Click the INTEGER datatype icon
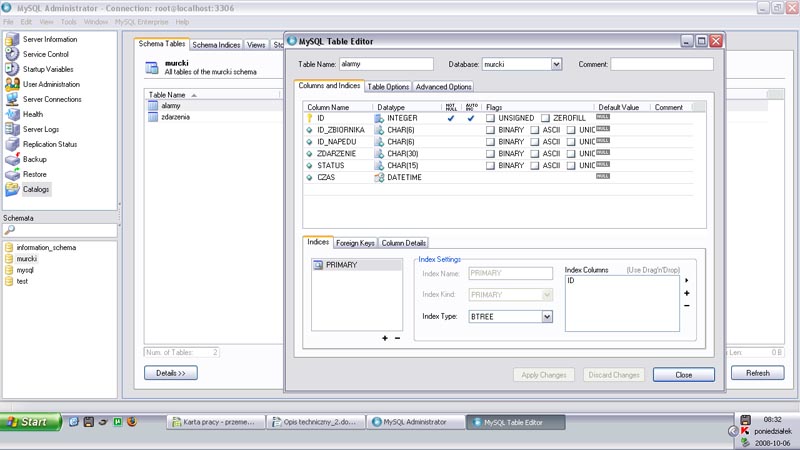 (x=379, y=118)
